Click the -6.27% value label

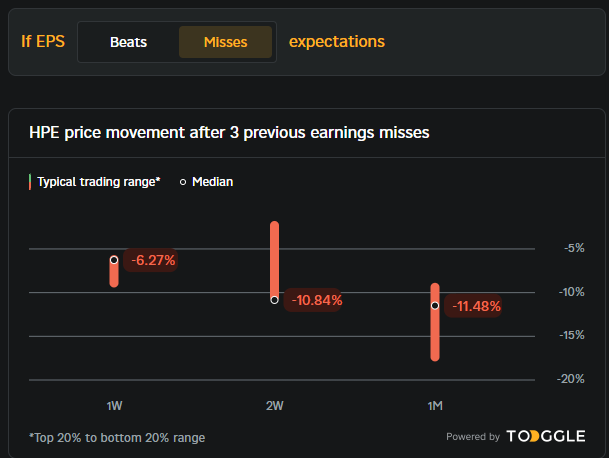(x=151, y=260)
